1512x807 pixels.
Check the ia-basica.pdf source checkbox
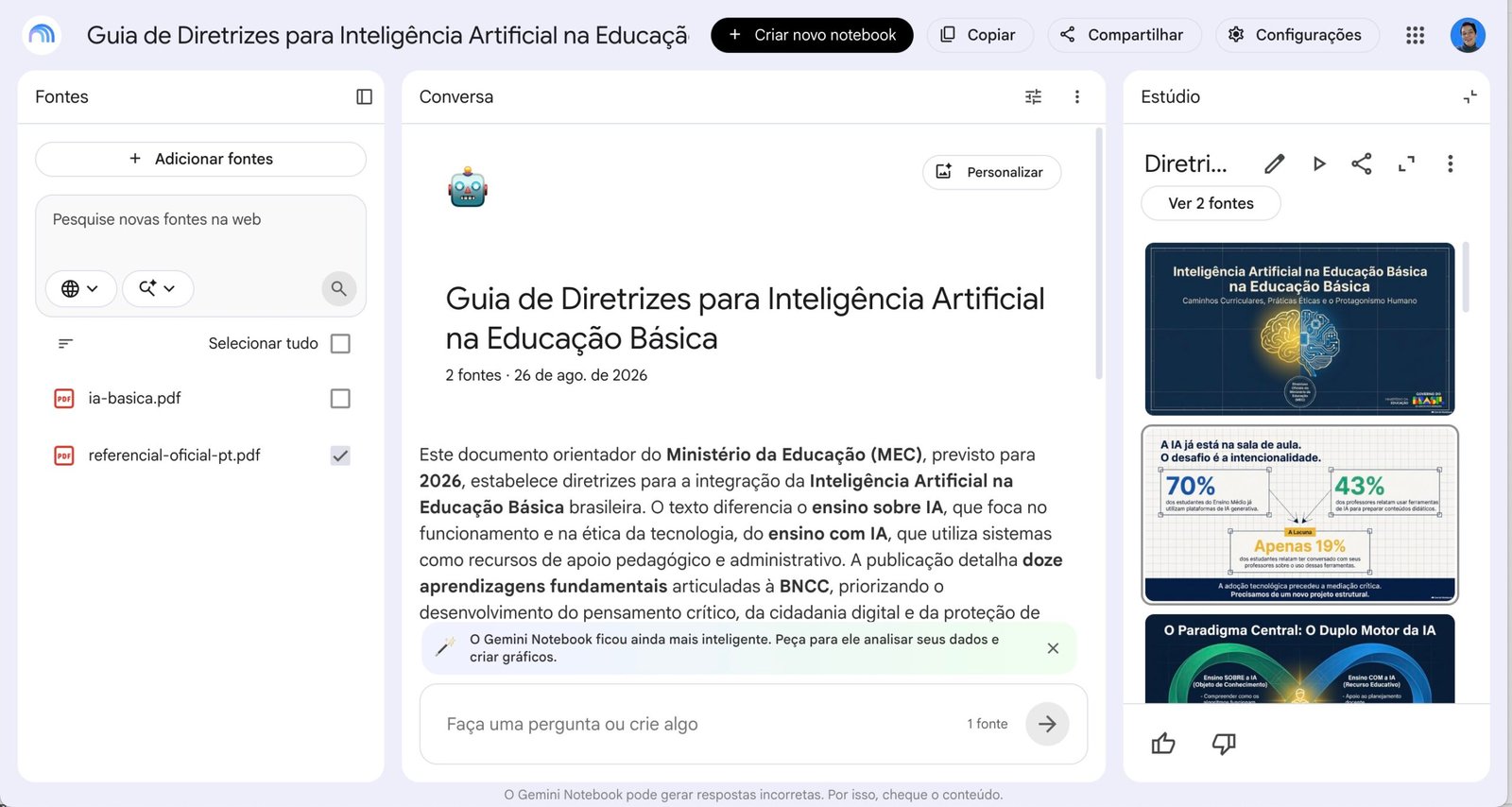pos(340,399)
